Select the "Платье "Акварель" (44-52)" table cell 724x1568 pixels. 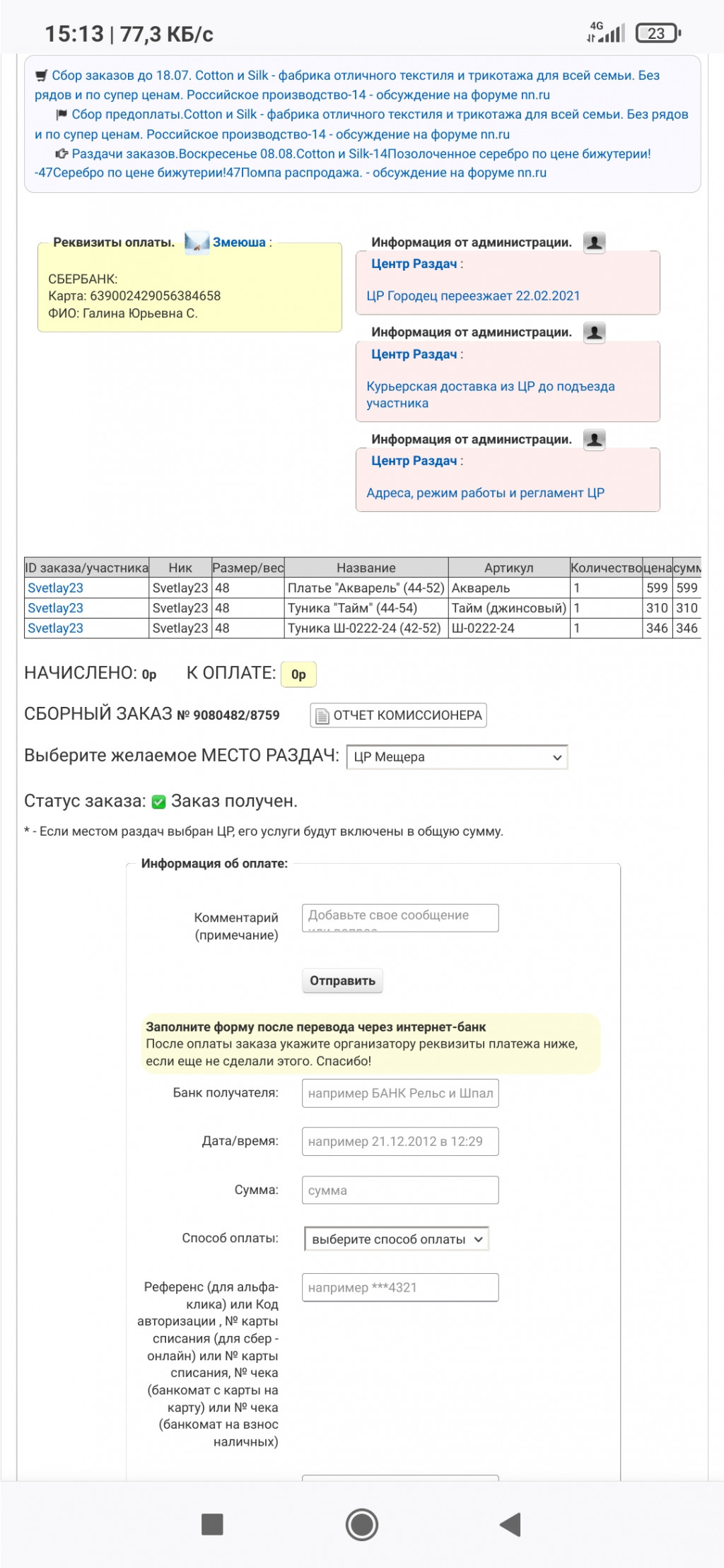point(366,587)
